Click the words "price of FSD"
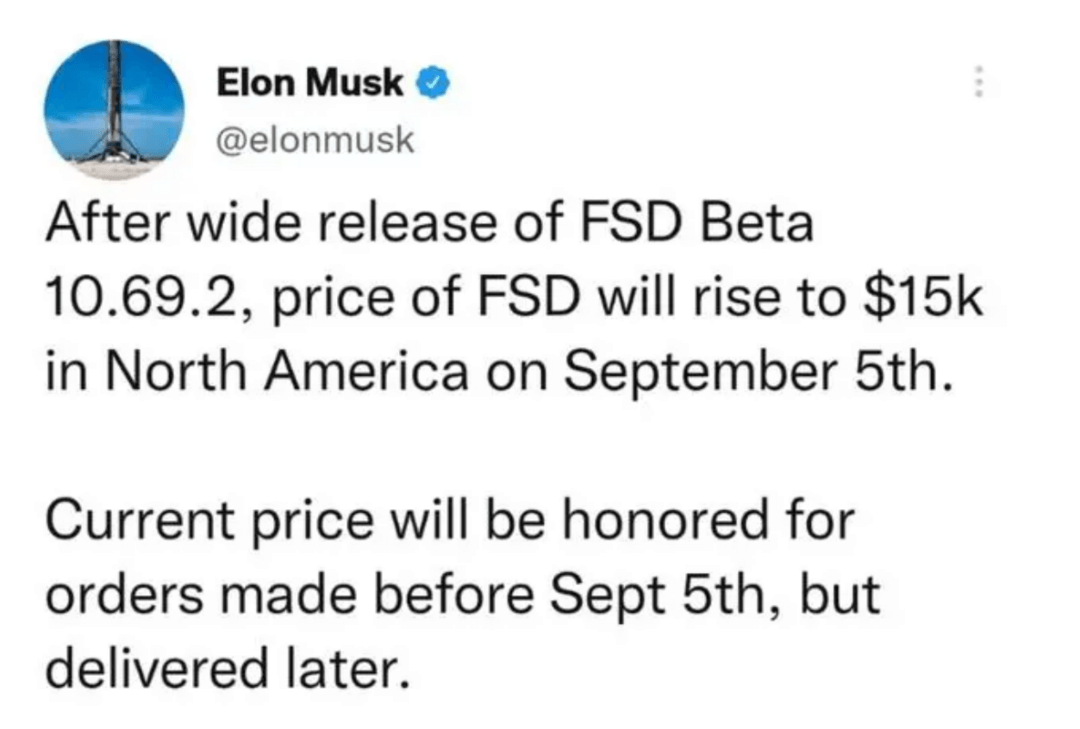 (x=427, y=299)
